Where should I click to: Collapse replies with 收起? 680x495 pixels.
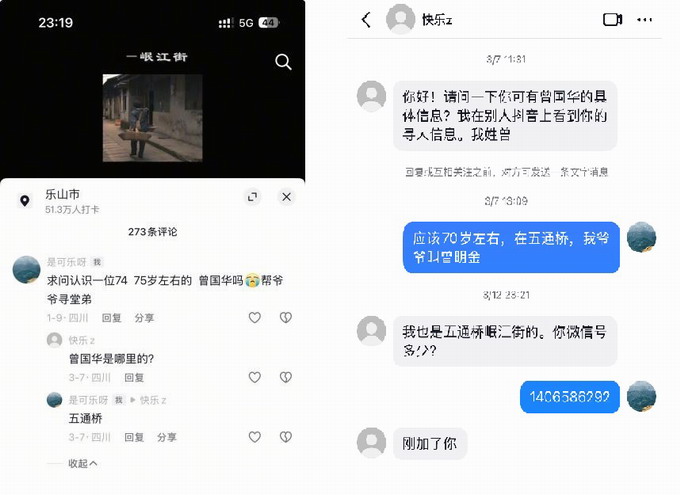[x=82, y=464]
